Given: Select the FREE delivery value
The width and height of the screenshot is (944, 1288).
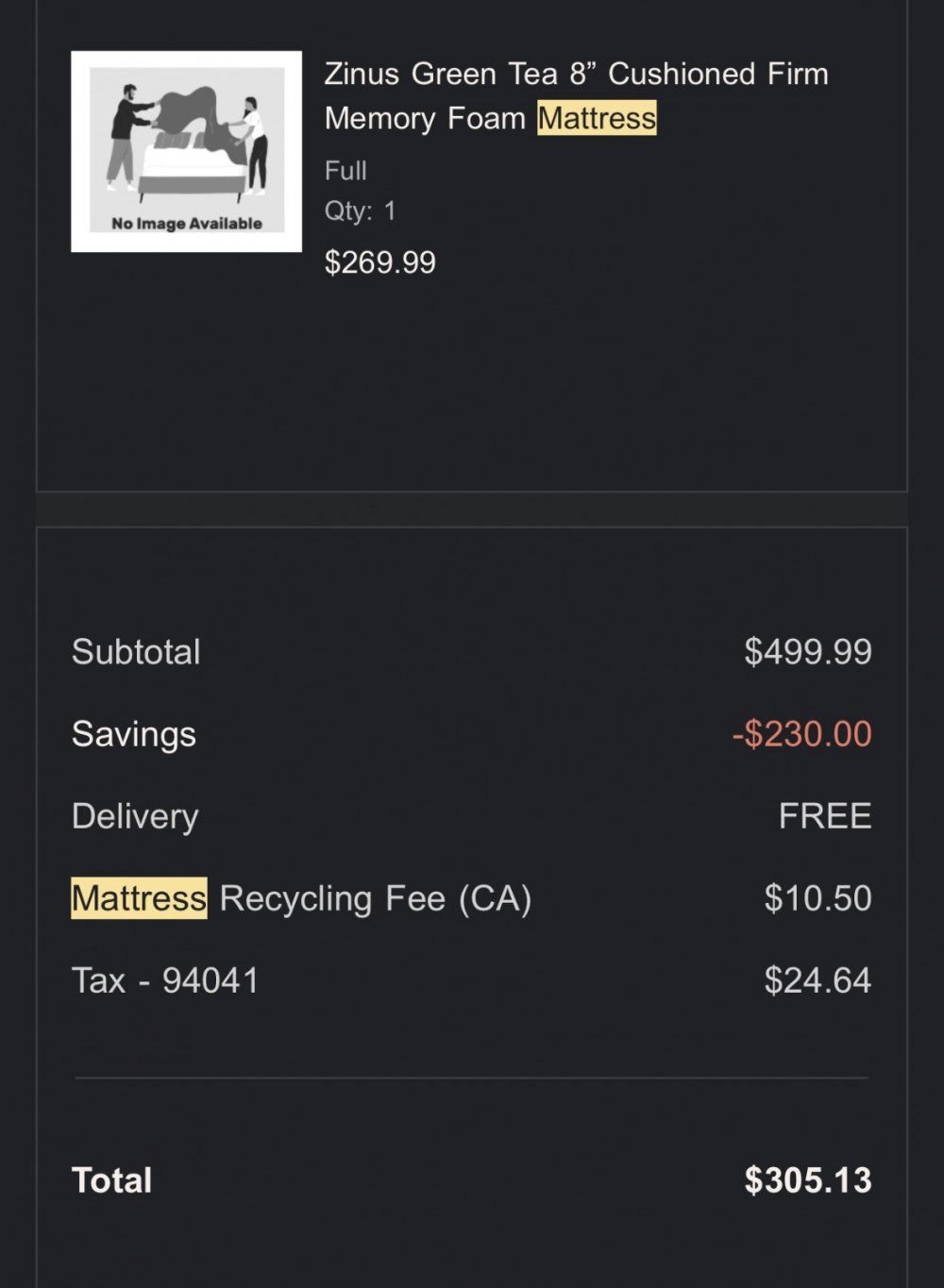Looking at the screenshot, I should click(825, 816).
